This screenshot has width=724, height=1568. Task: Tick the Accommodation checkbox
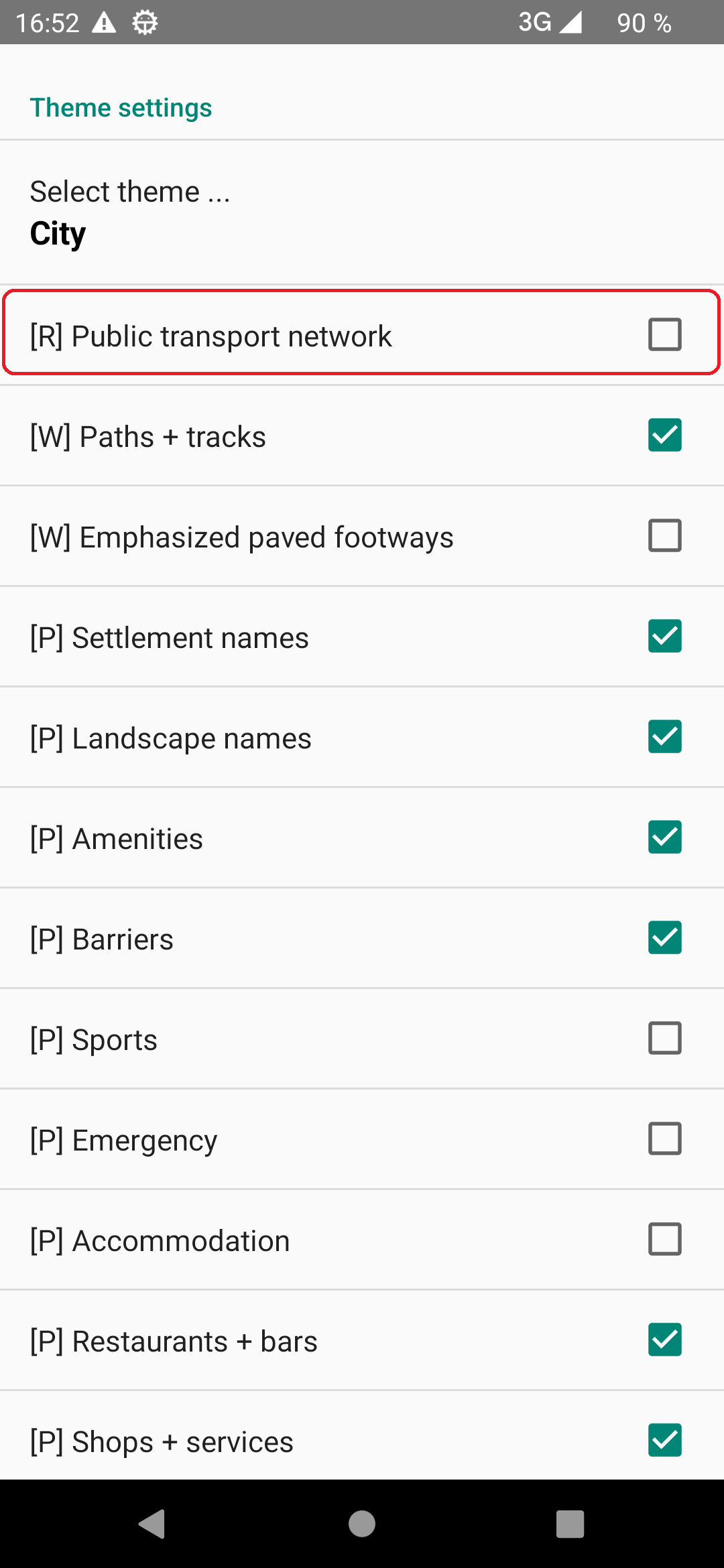click(x=664, y=1239)
